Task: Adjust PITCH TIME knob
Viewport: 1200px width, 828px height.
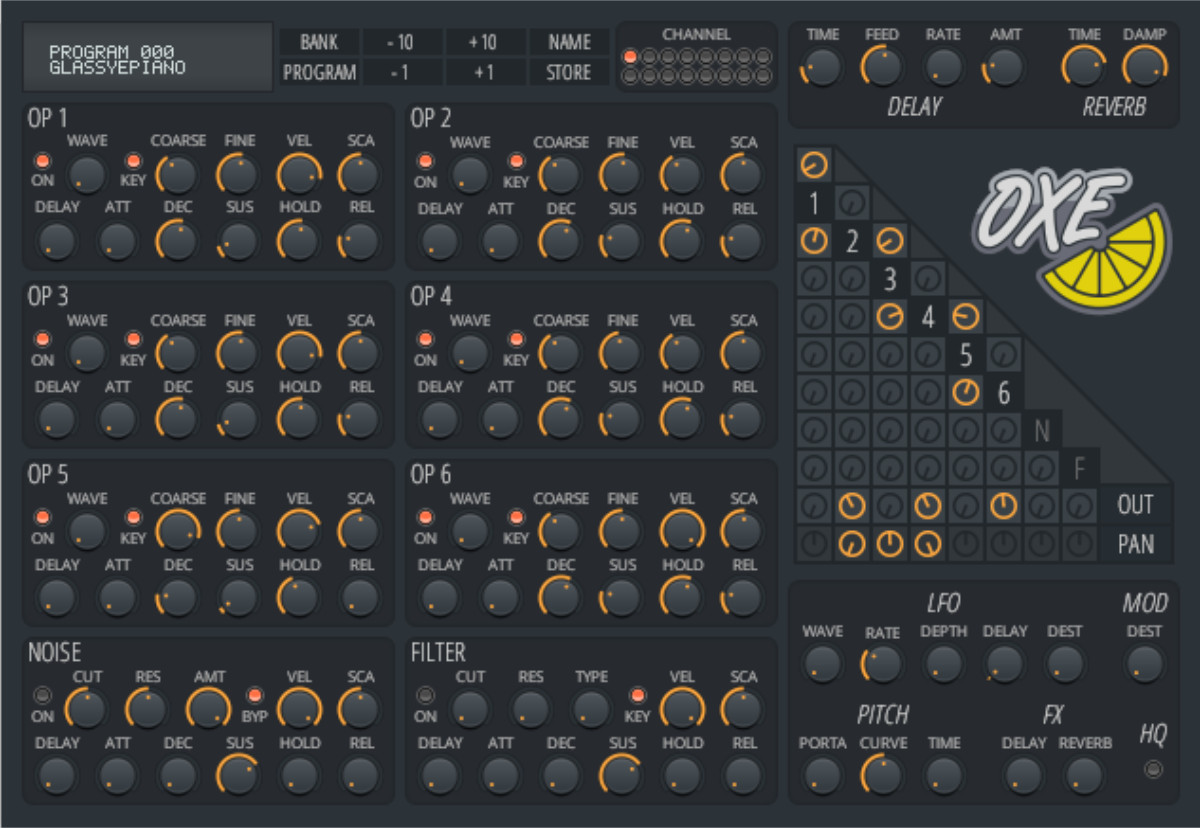Action: (943, 775)
